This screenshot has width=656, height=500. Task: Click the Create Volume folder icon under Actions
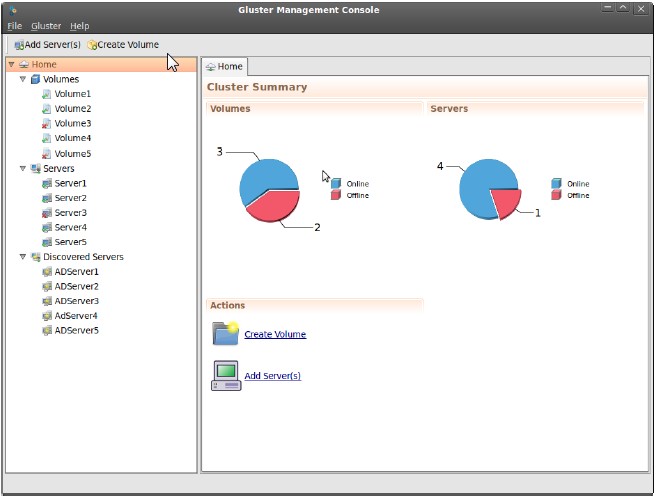click(x=225, y=334)
